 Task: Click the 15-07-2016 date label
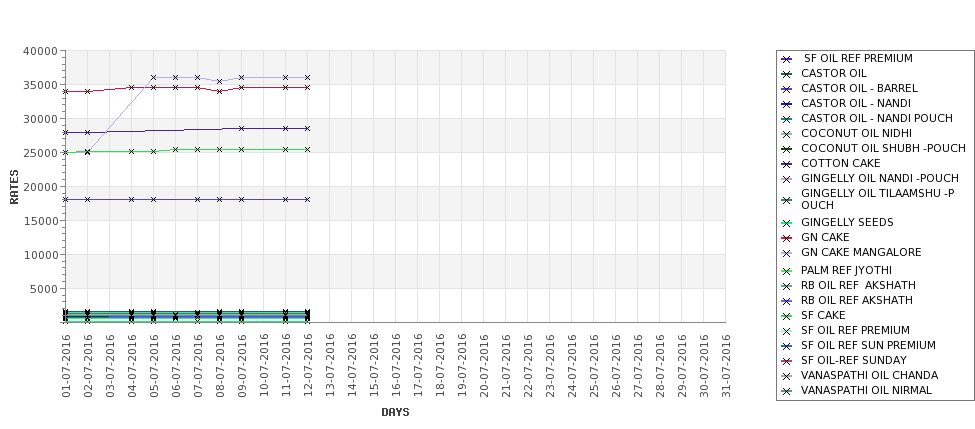pos(374,366)
